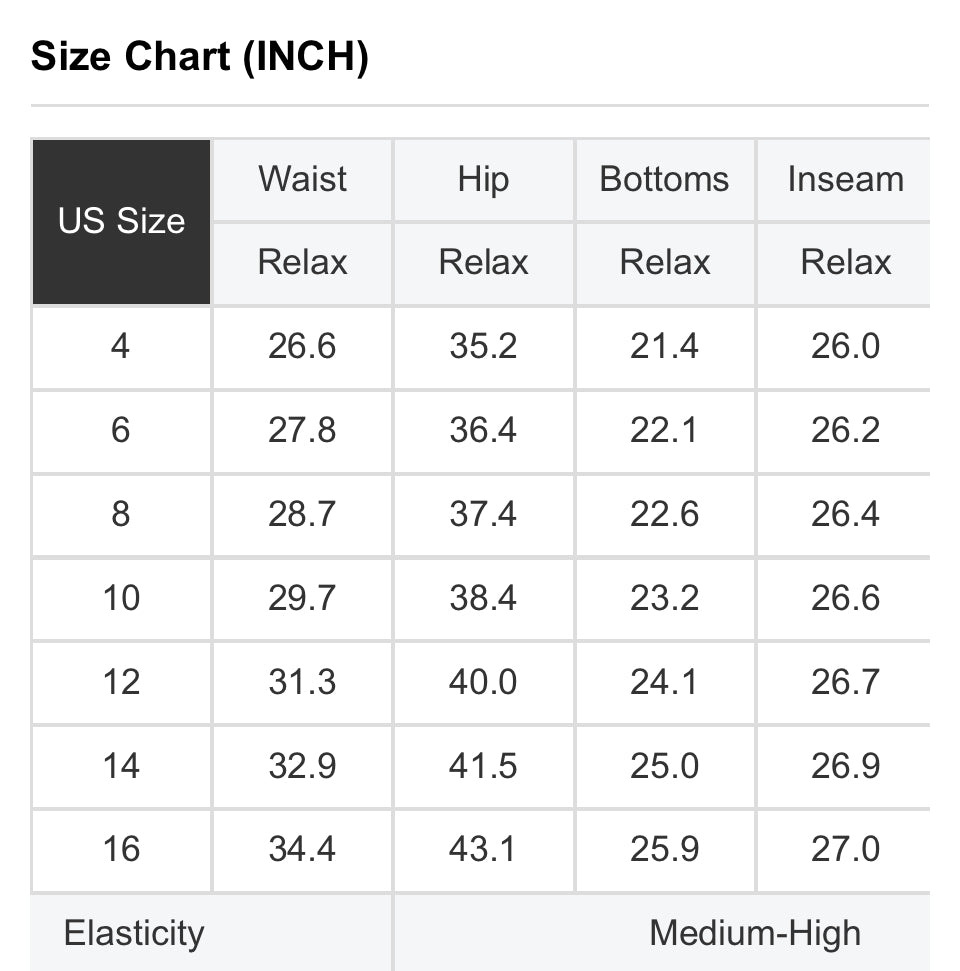Click hip value 38.4 for size 10

click(483, 599)
